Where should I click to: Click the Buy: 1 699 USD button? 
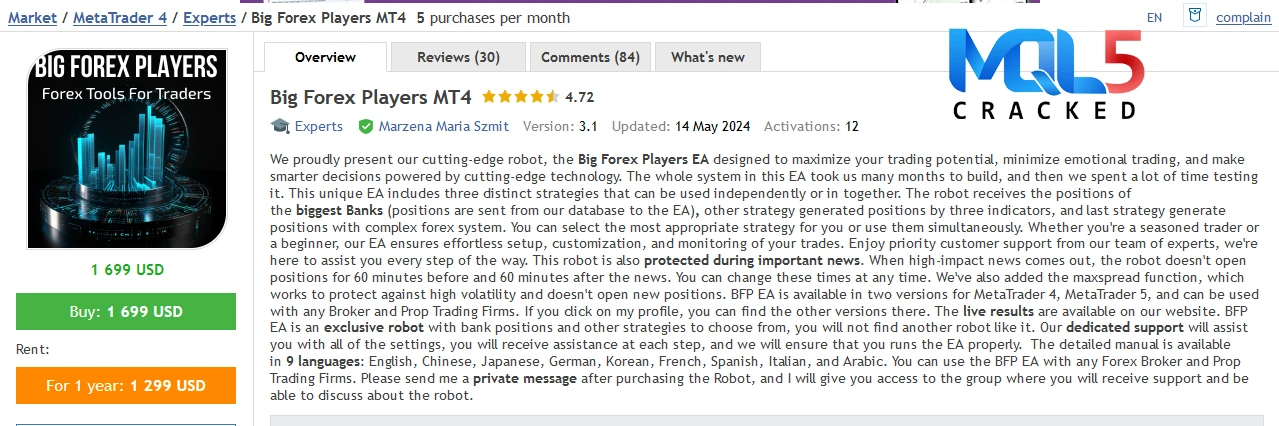126,311
